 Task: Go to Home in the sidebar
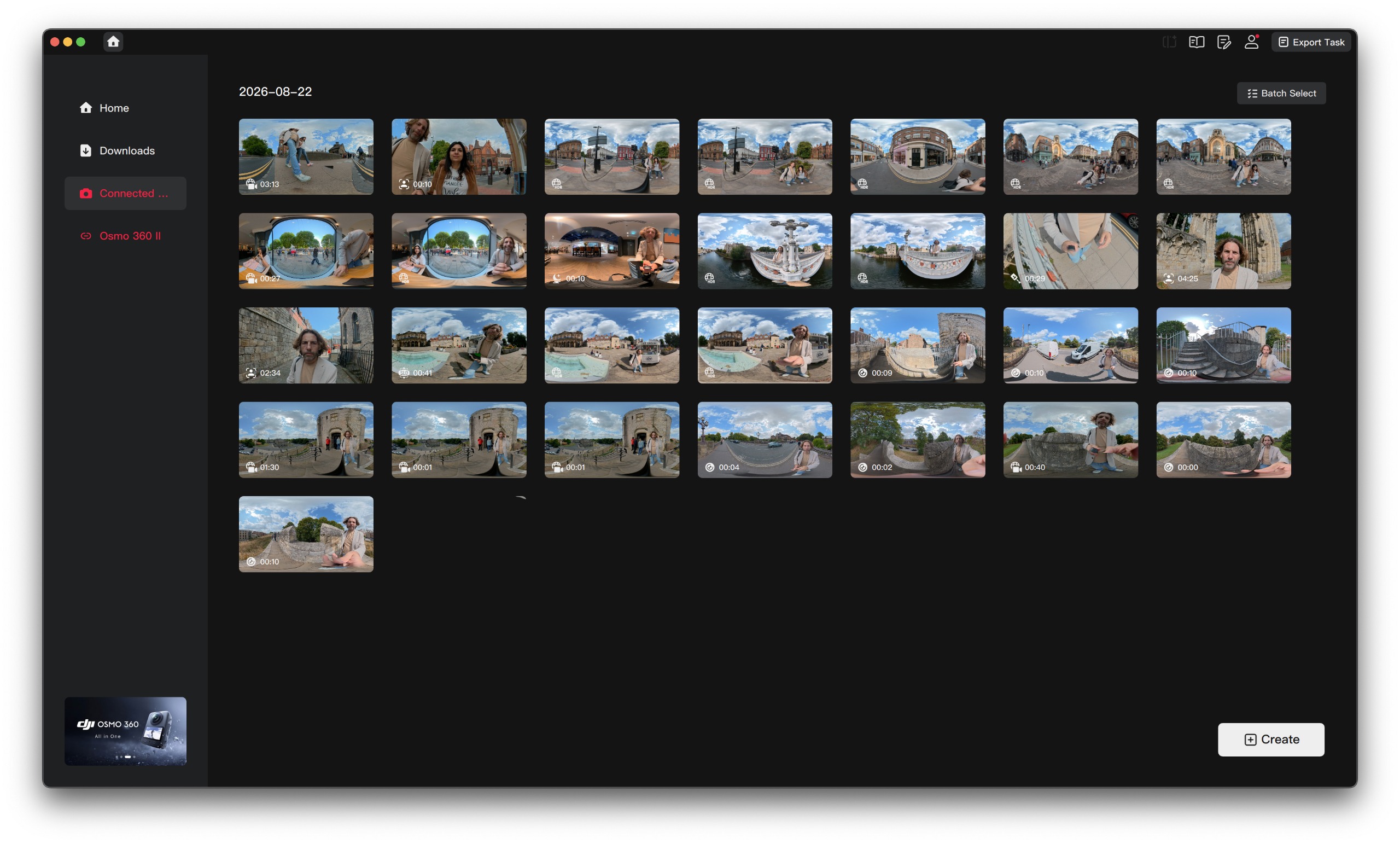pyautogui.click(x=125, y=108)
